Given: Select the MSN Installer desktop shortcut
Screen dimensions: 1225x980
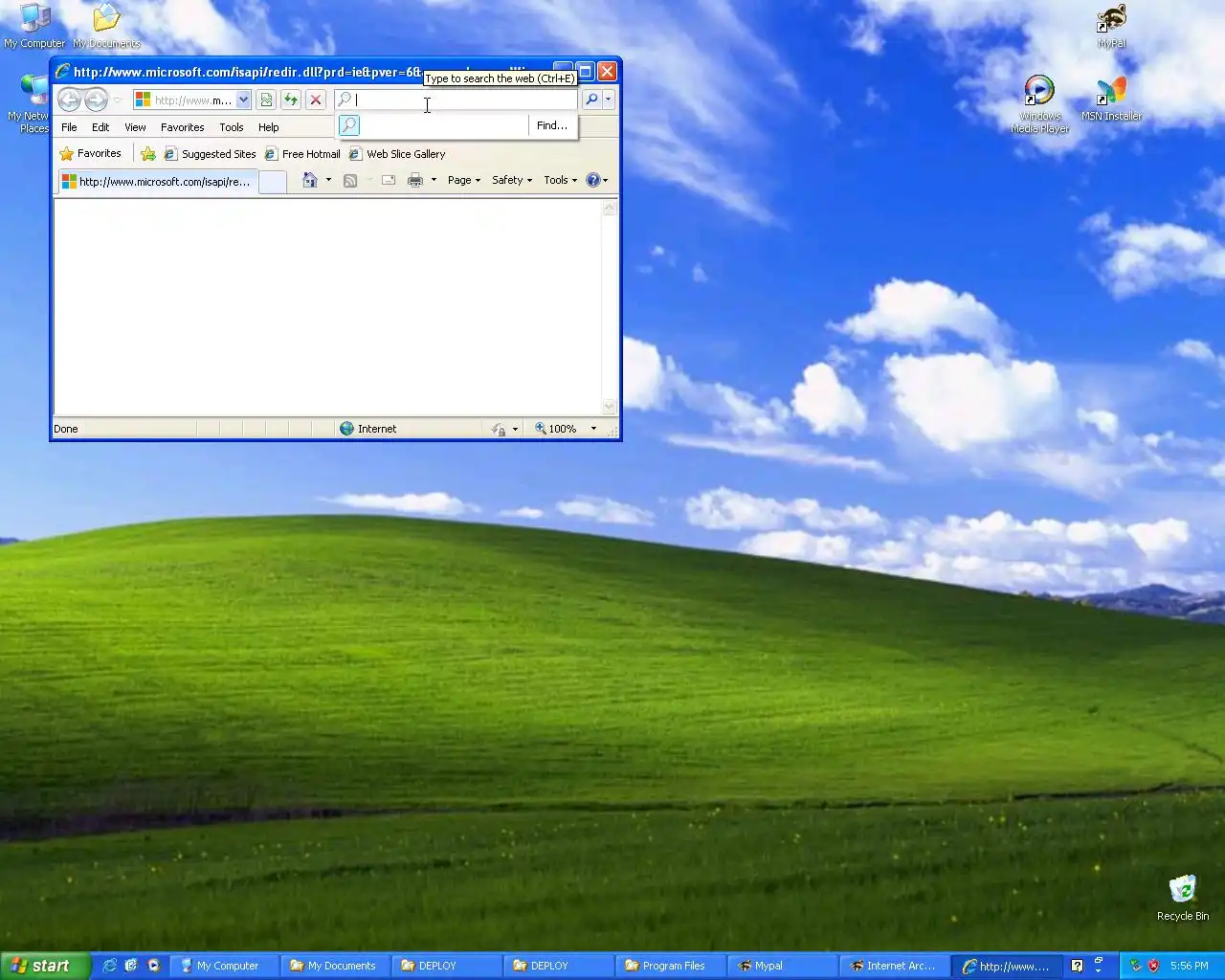Looking at the screenshot, I should pyautogui.click(x=1111, y=99).
